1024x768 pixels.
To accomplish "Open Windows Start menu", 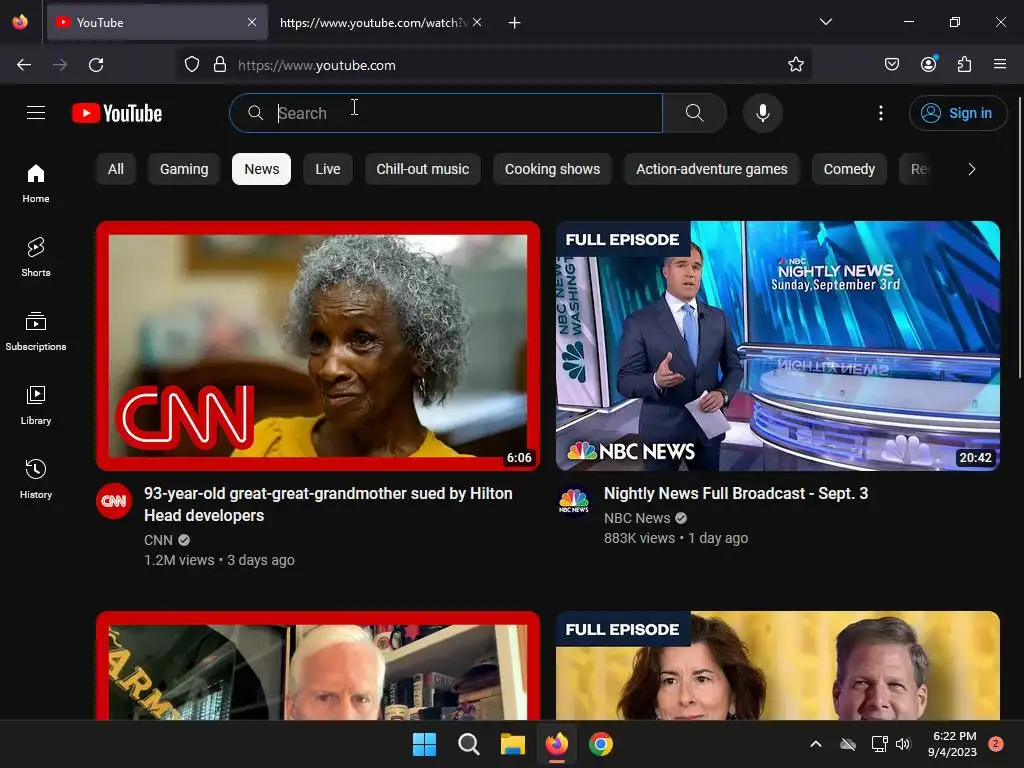I will point(424,744).
